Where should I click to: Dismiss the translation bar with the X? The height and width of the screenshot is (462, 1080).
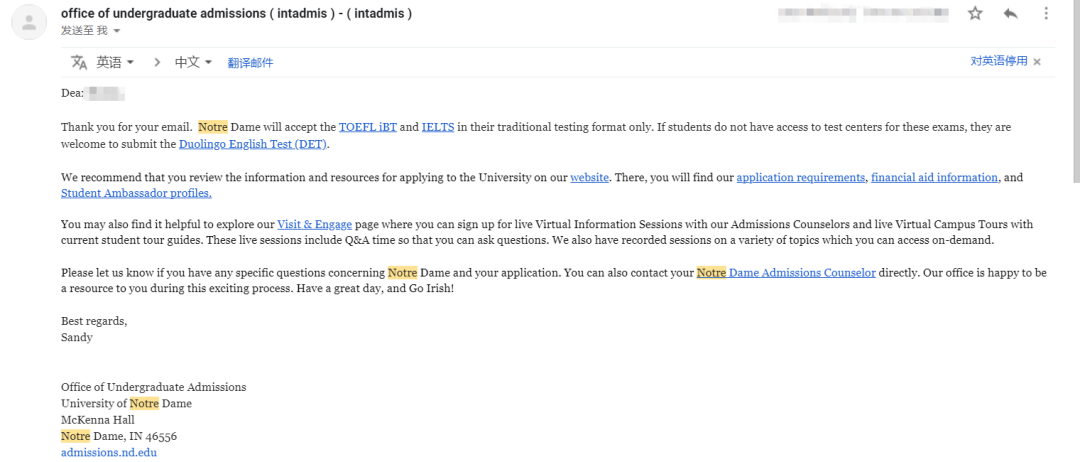tap(1037, 62)
